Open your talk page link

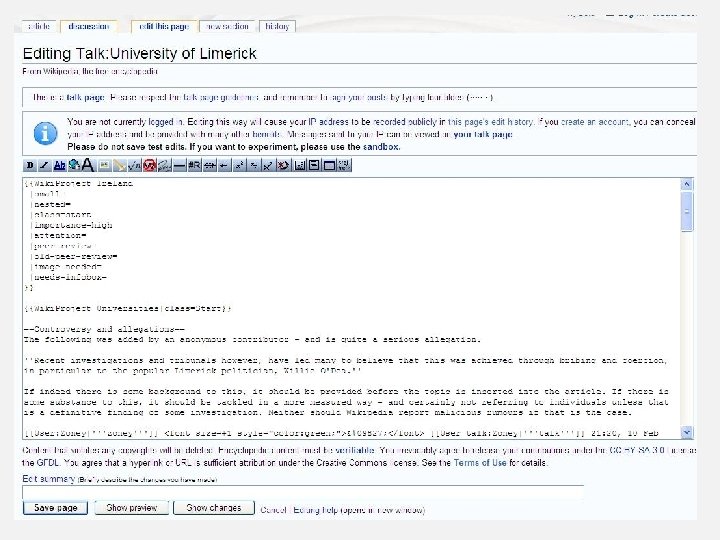pyautogui.click(x=483, y=135)
